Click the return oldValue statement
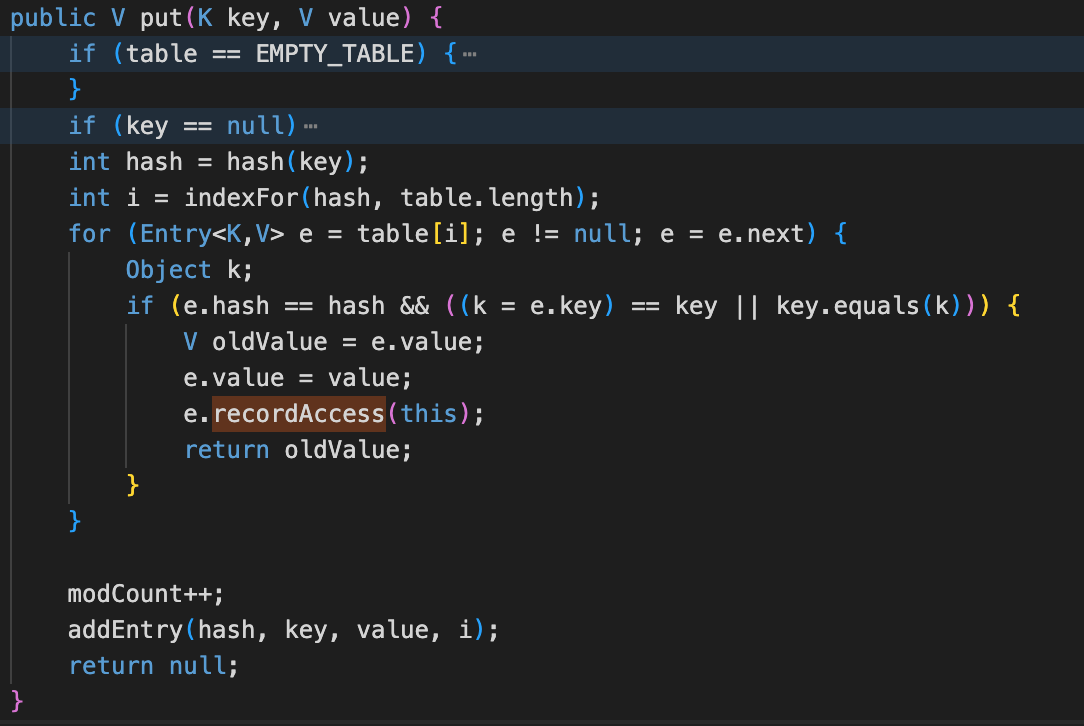 point(298,450)
